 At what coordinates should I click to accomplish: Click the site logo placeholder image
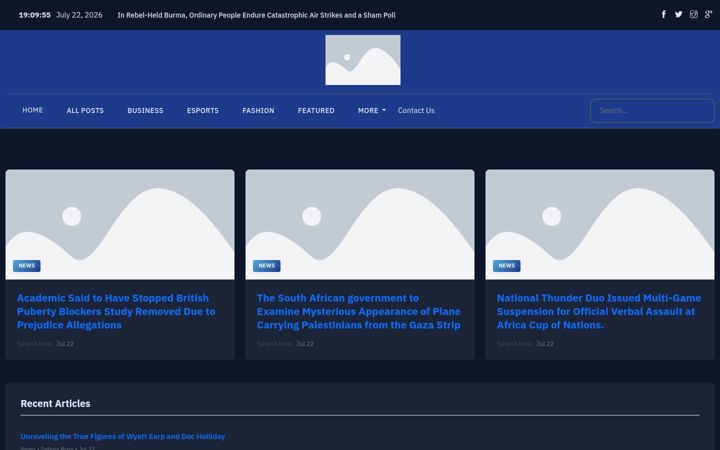pos(363,60)
